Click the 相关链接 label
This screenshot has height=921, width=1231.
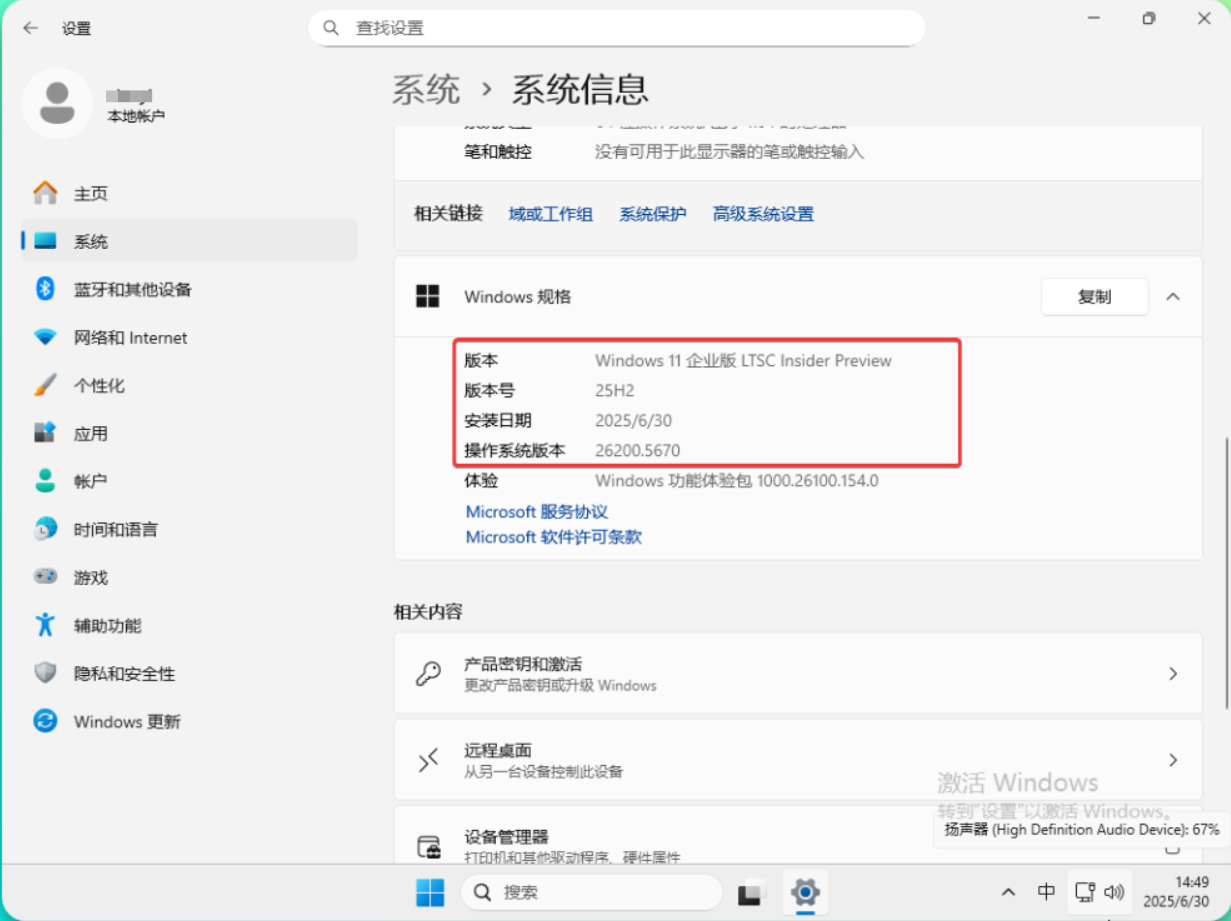[x=448, y=213]
